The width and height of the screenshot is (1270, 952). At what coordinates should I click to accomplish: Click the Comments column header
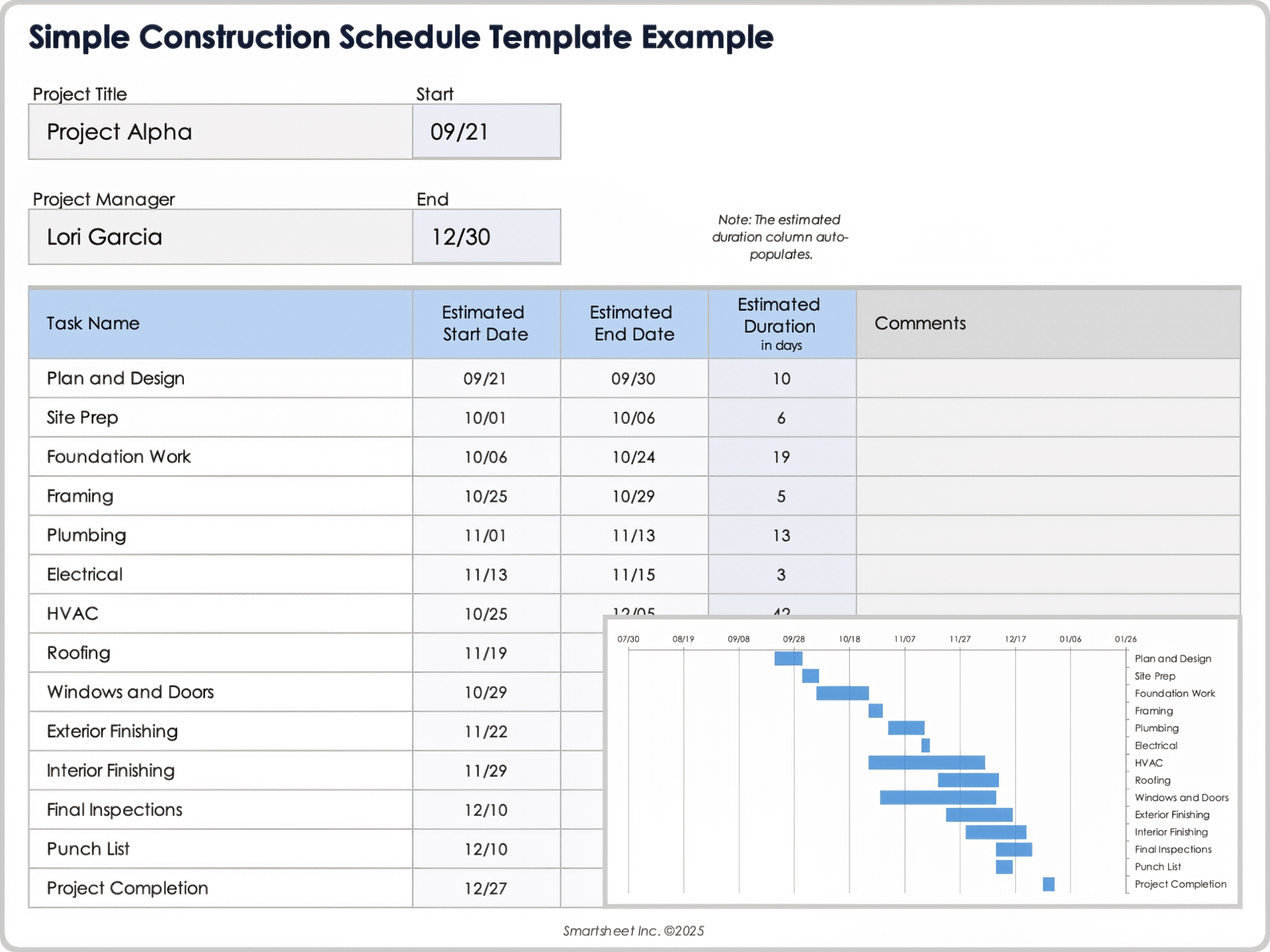click(x=1048, y=323)
